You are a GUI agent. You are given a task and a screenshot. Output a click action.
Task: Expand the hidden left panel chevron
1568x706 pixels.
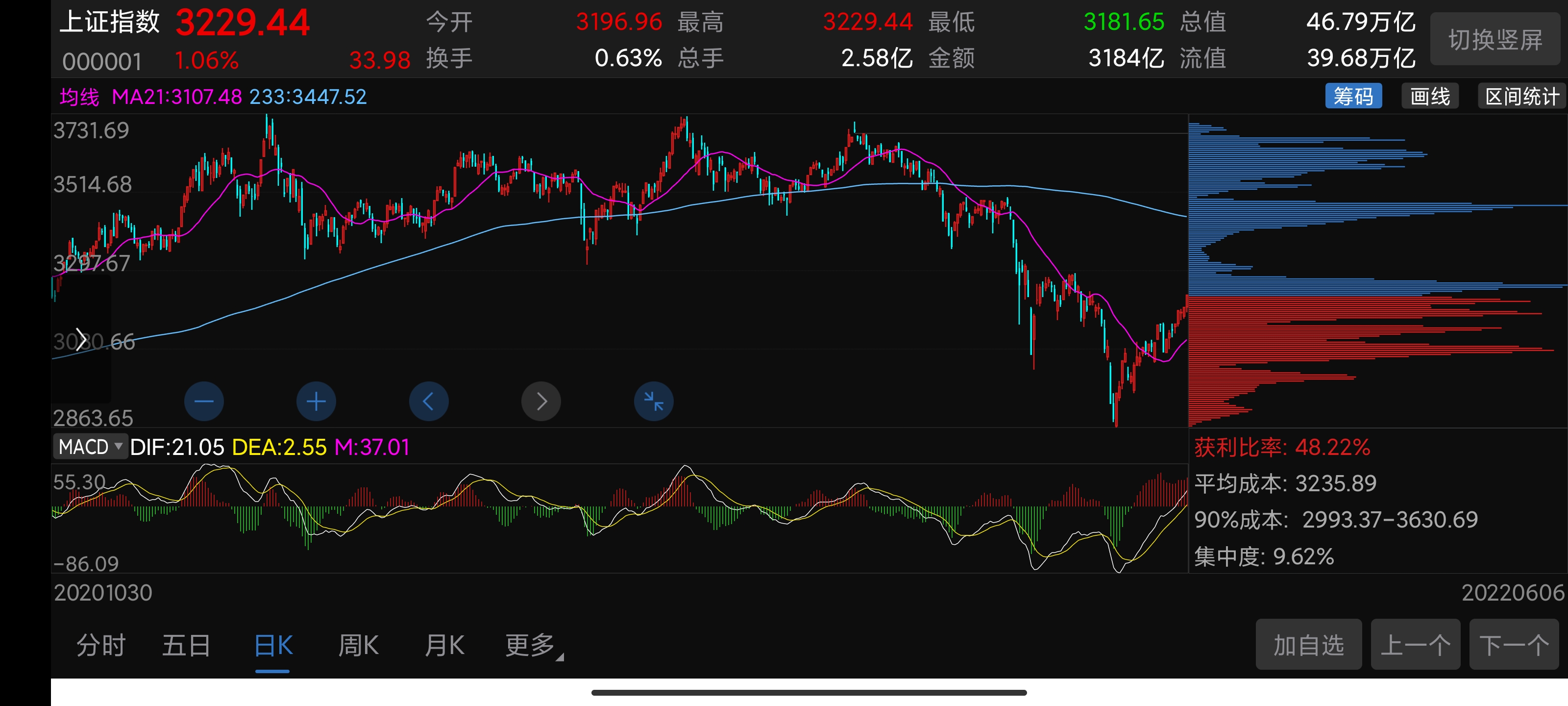tap(81, 339)
